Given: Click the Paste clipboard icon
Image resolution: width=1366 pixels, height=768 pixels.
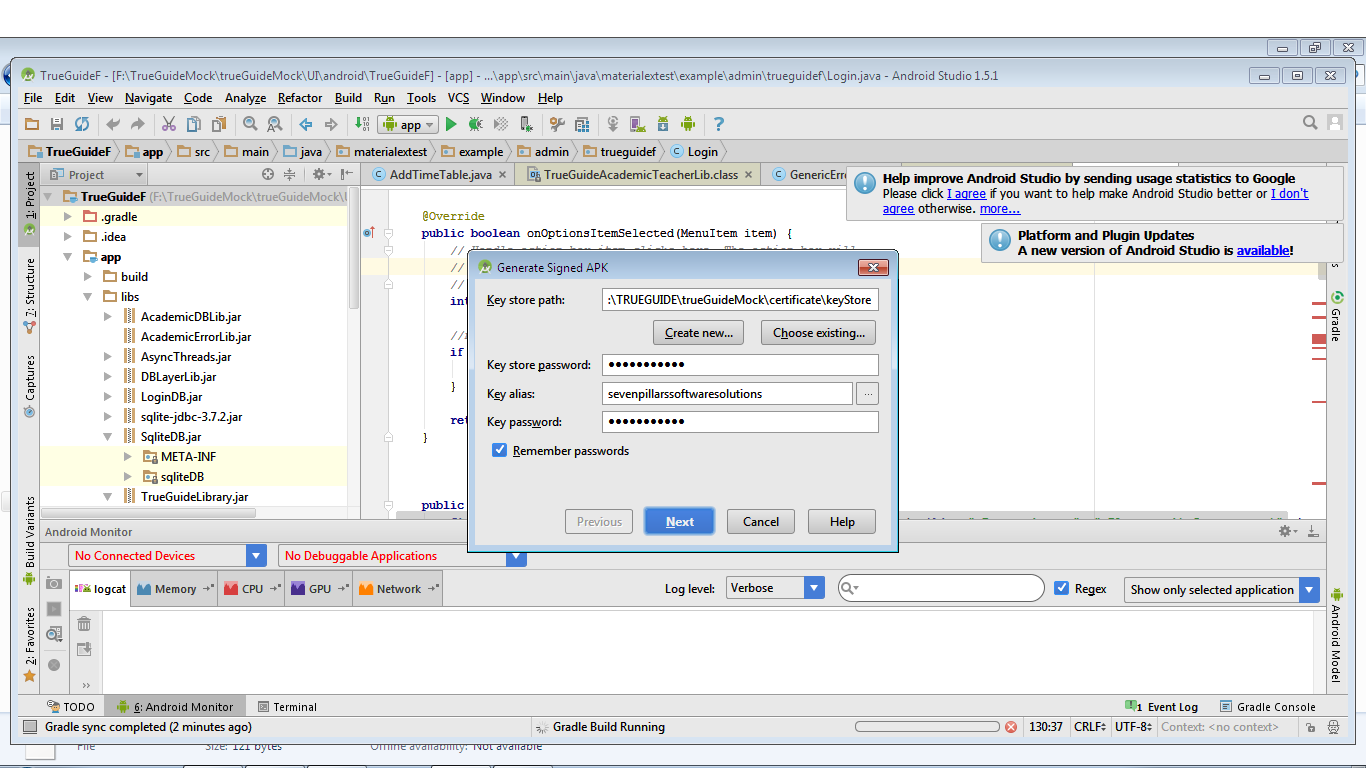Looking at the screenshot, I should point(219,124).
